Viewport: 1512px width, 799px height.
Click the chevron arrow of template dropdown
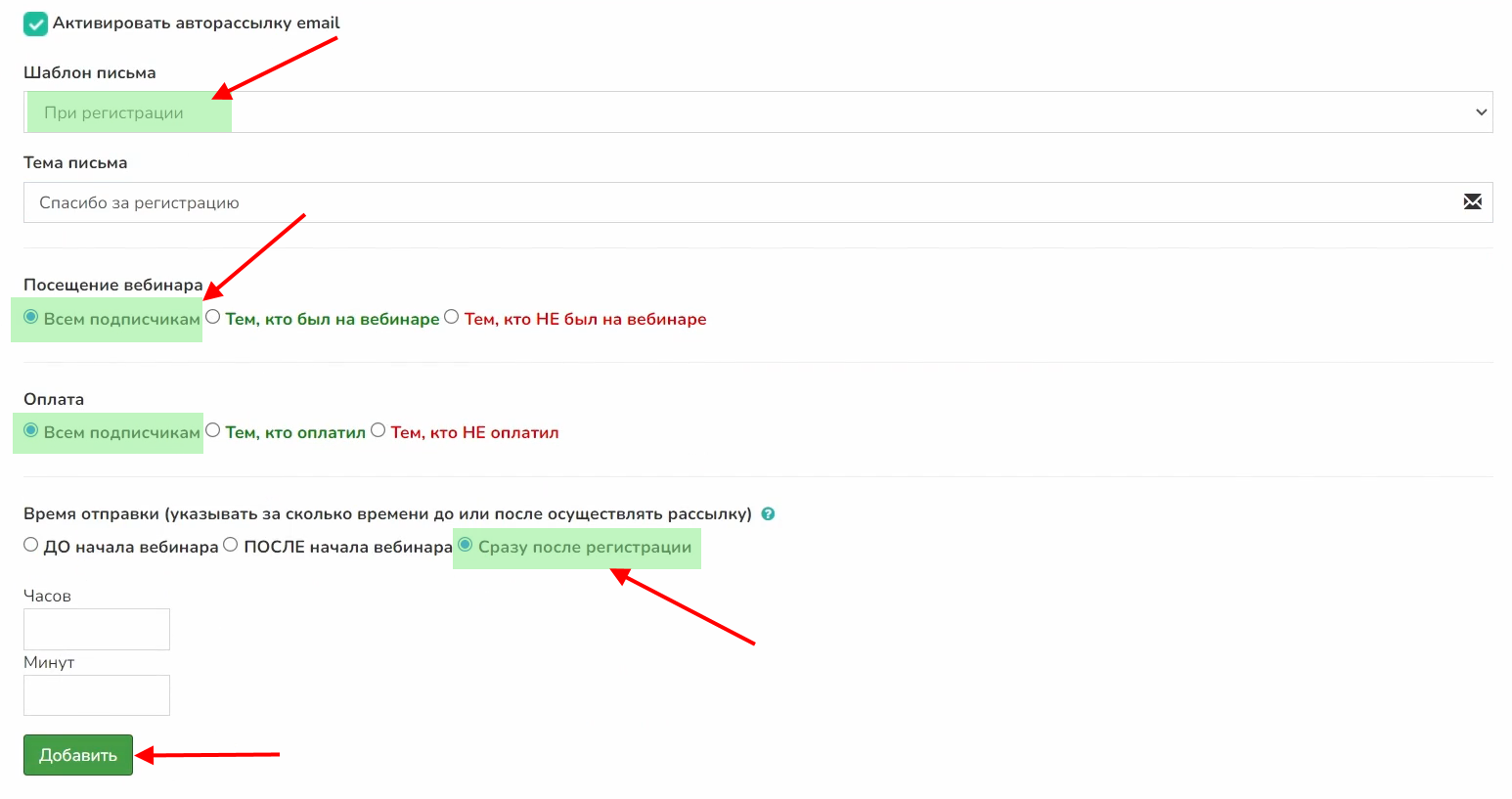1481,112
